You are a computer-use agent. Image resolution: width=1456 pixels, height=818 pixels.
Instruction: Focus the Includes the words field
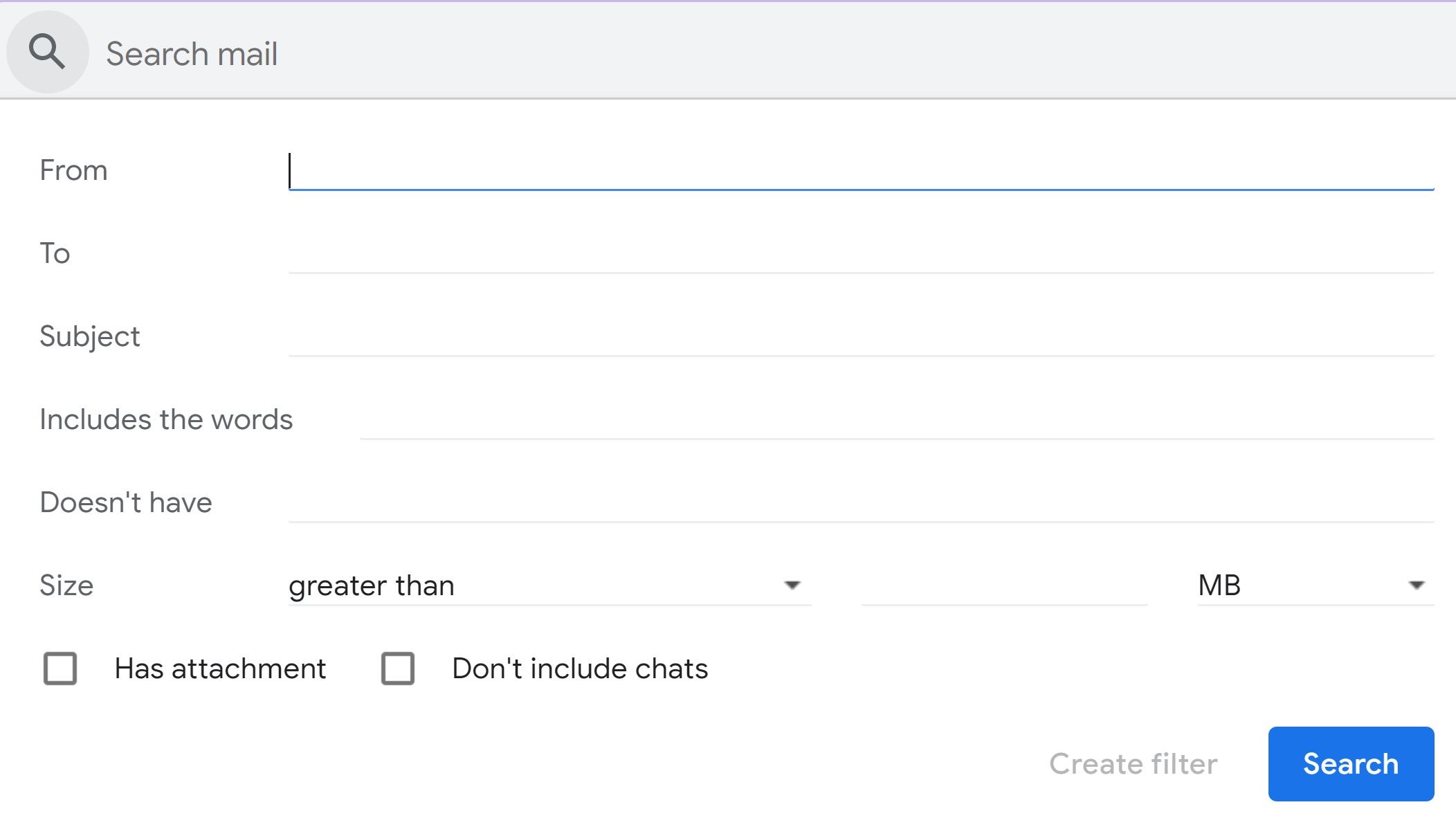(x=896, y=420)
